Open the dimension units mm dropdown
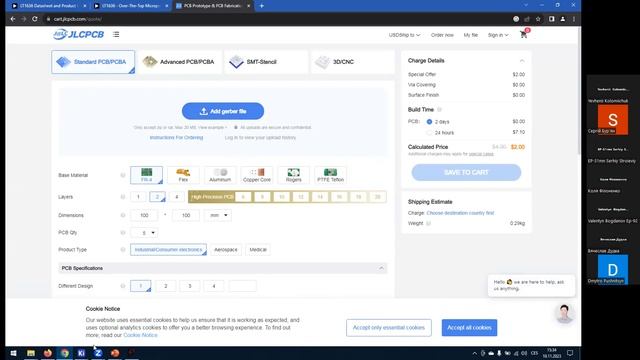Image resolution: width=640 pixels, height=360 pixels. [x=218, y=215]
